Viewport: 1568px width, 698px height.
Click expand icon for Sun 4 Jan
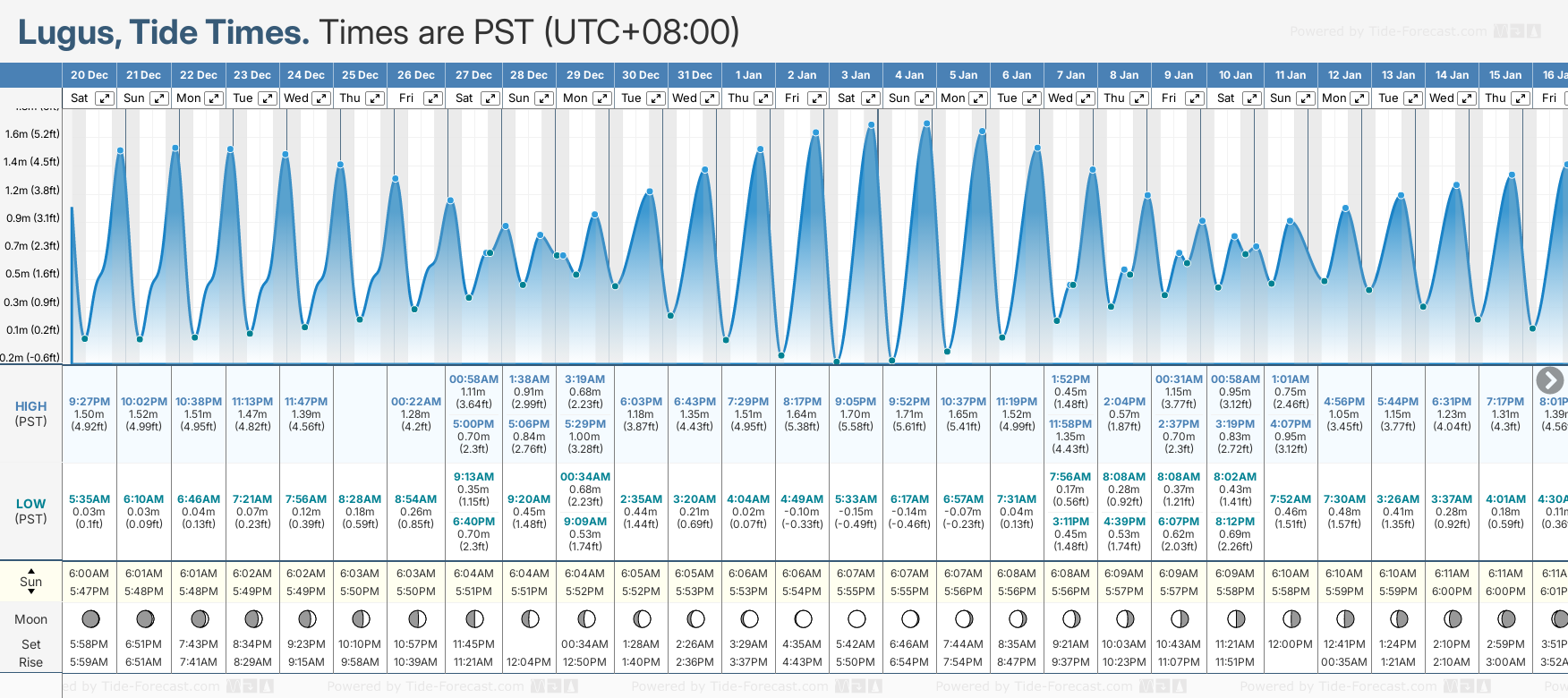pyautogui.click(x=924, y=98)
